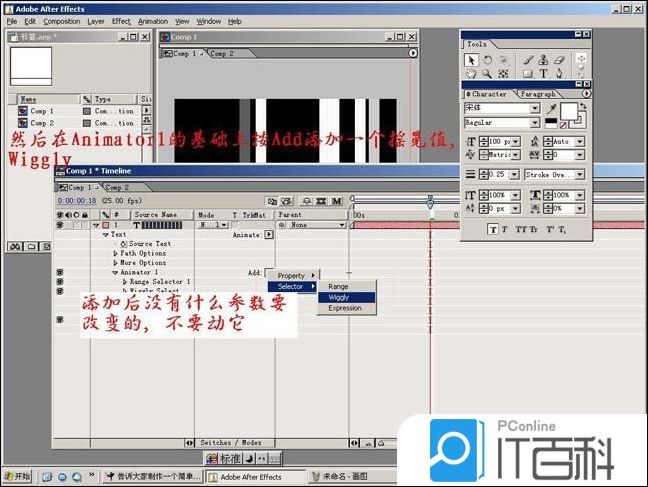Open Animation menu

pyautogui.click(x=153, y=21)
